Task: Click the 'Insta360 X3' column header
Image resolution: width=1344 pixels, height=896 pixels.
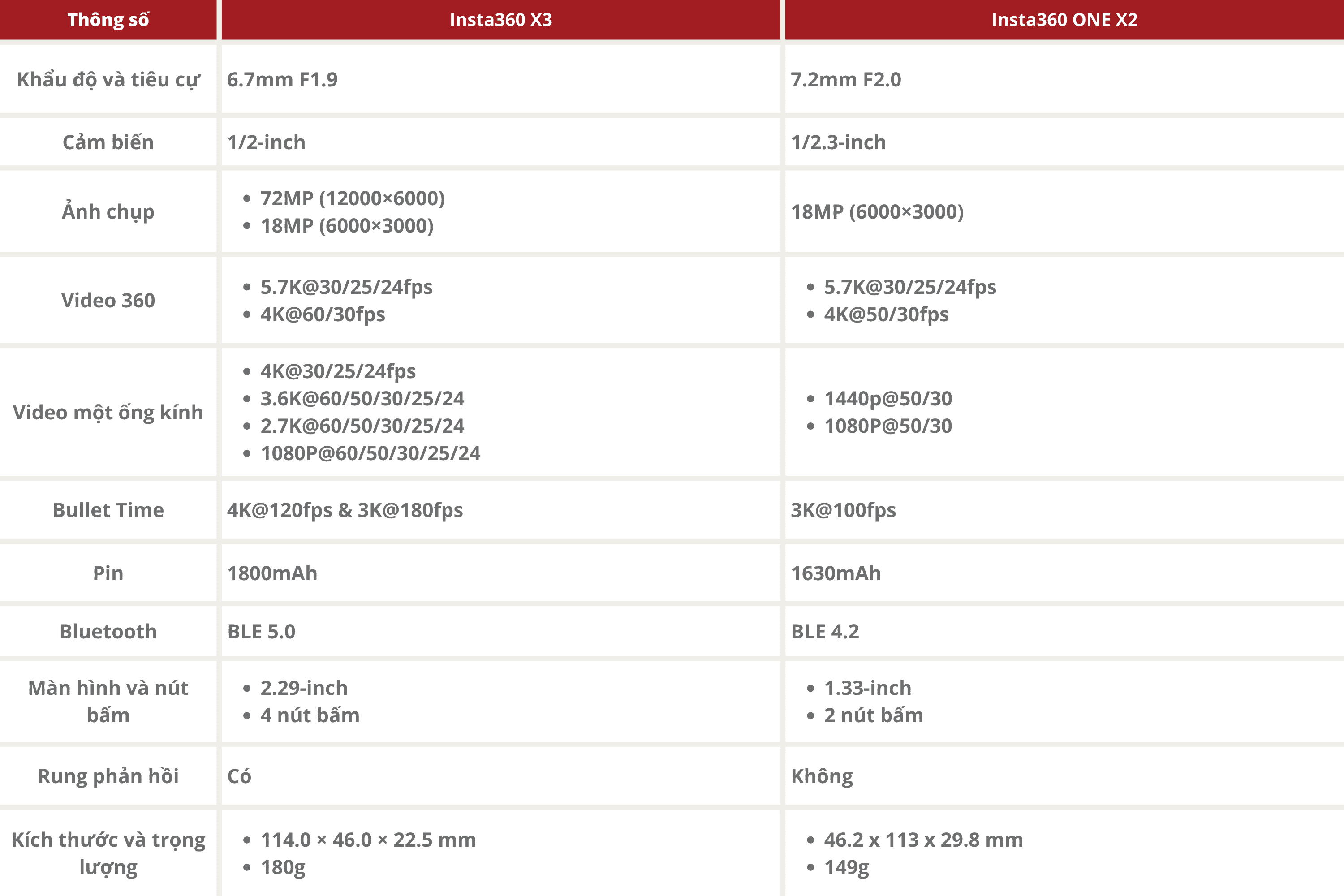Action: [500, 20]
